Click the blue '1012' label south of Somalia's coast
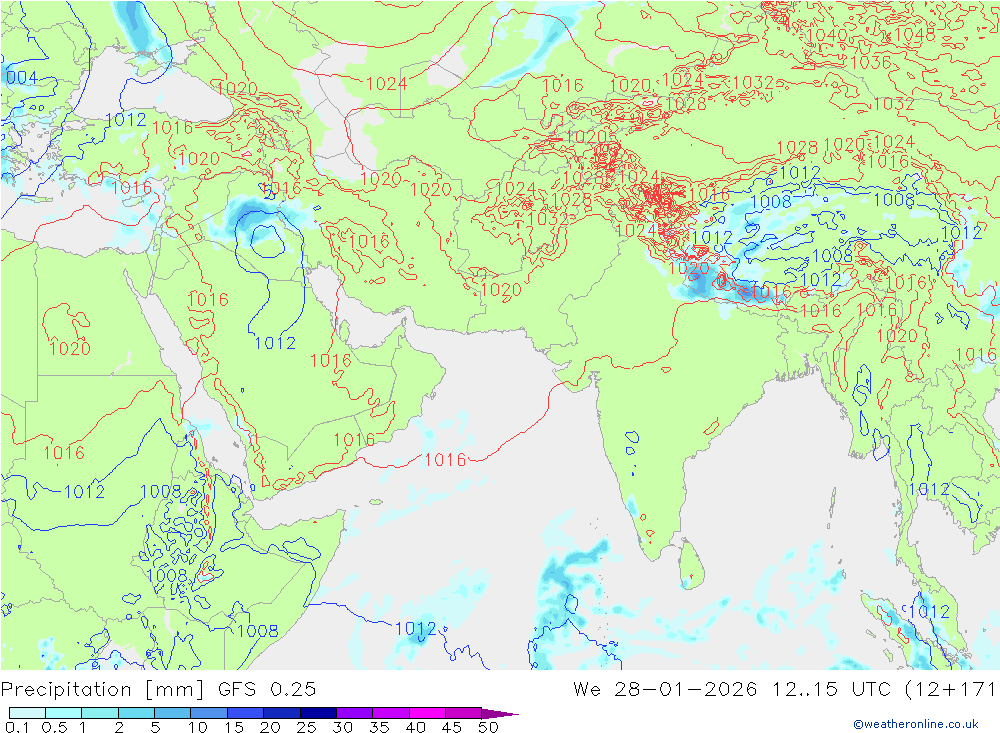This screenshot has height=733, width=1000. click(416, 628)
